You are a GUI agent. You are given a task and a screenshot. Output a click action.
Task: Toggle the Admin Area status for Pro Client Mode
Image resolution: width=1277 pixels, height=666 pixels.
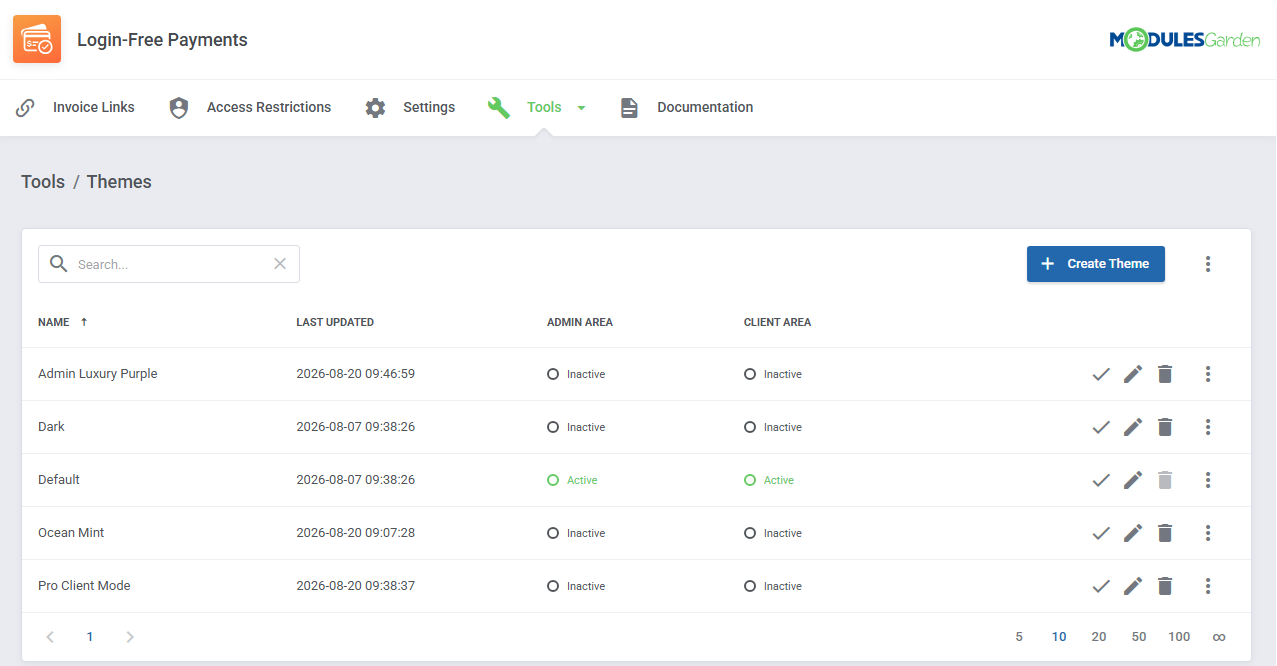pyautogui.click(x=576, y=586)
